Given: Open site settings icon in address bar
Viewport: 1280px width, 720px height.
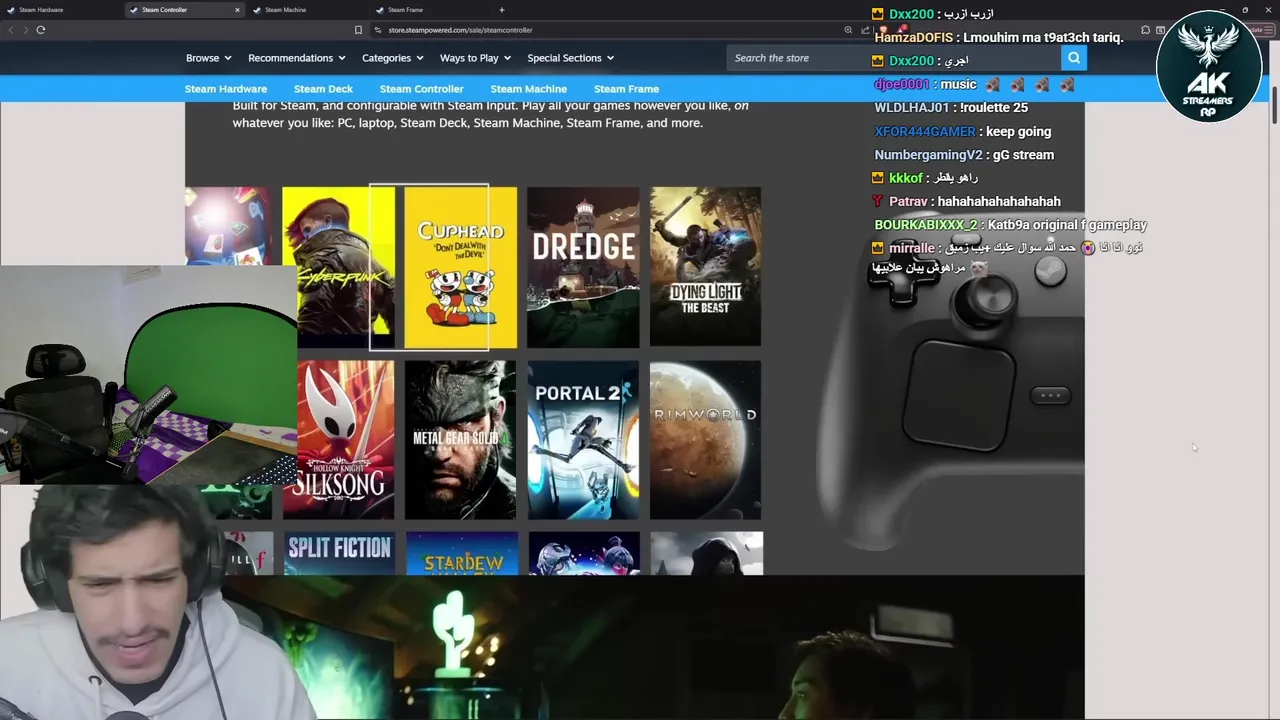Looking at the screenshot, I should point(378,30).
